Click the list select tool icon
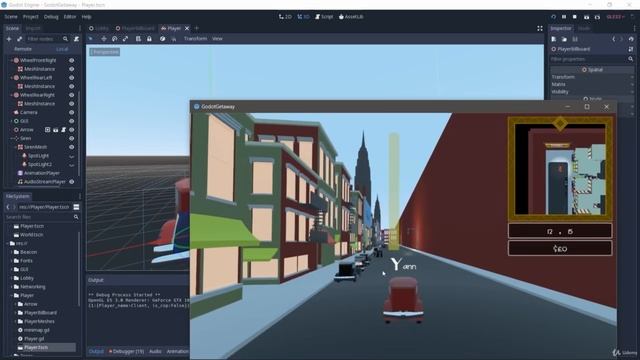Image resolution: width=640 pixels, height=360 pixels. (138, 38)
